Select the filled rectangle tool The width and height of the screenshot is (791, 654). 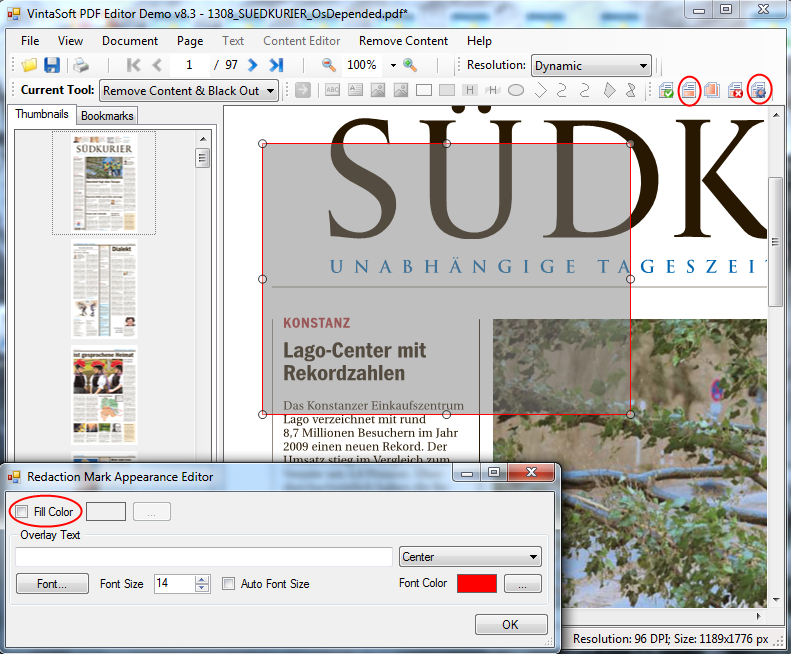[x=446, y=90]
